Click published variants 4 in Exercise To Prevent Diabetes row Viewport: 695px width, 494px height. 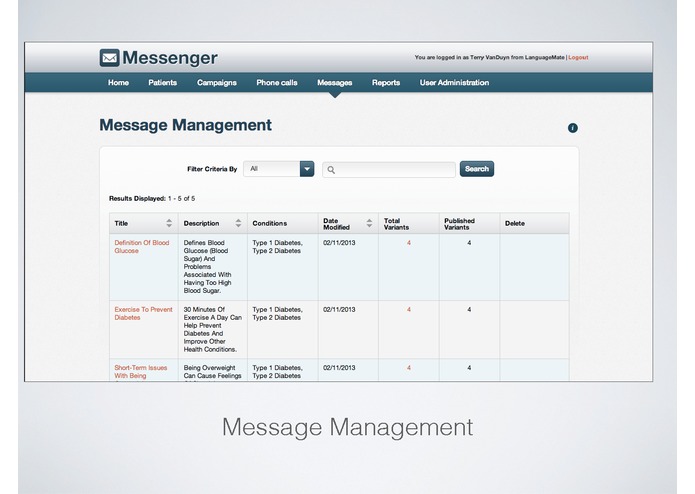pos(469,310)
